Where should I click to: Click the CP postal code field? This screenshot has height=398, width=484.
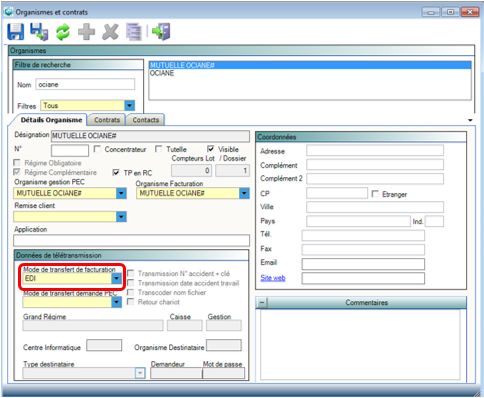337,193
